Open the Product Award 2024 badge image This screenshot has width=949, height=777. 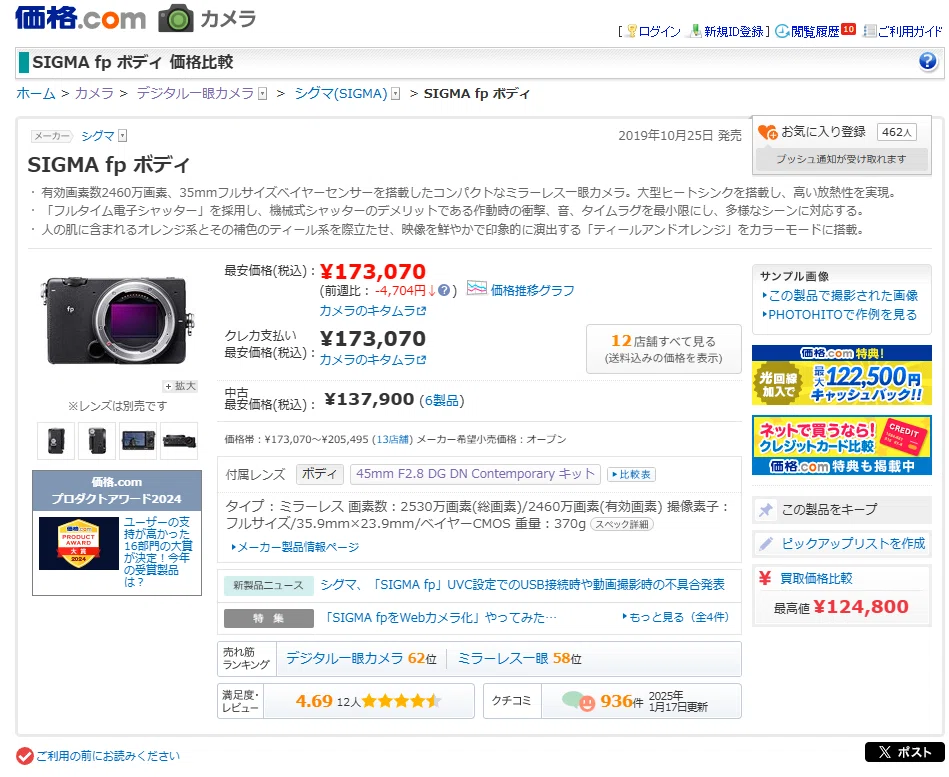click(79, 543)
